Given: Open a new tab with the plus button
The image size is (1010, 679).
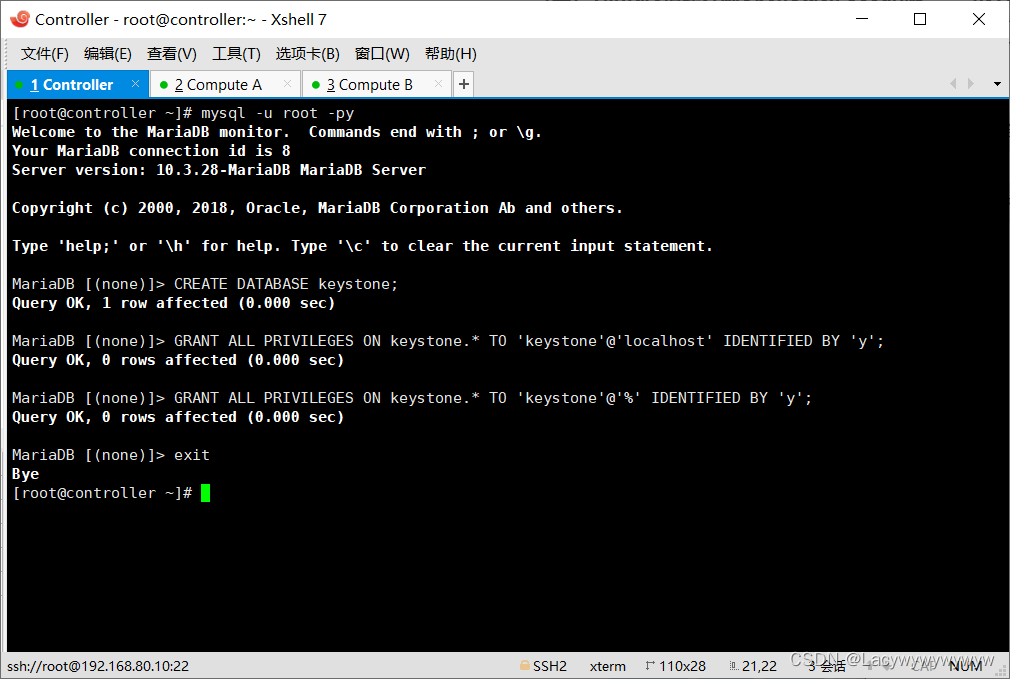Looking at the screenshot, I should point(462,84).
